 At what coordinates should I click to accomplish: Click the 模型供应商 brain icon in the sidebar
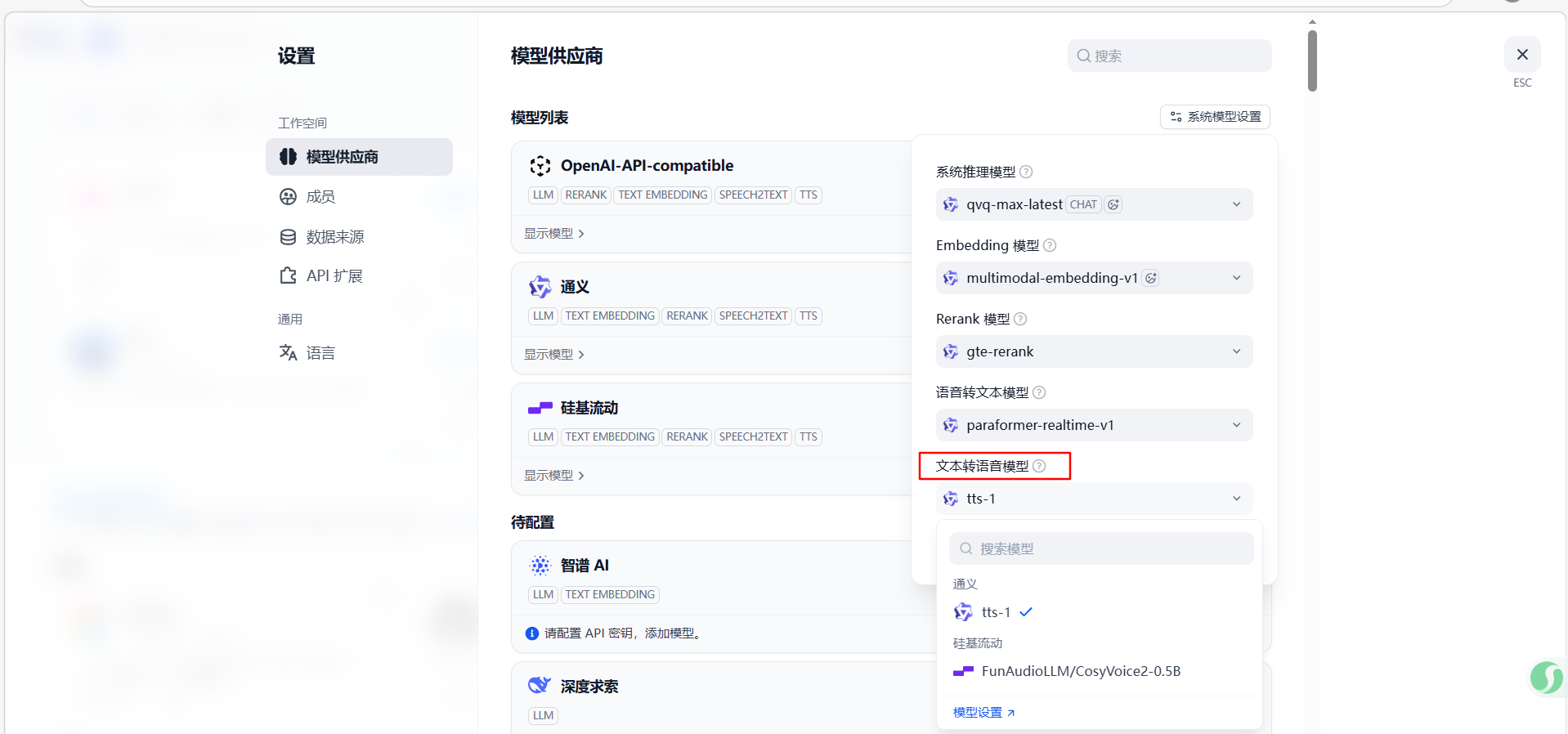pos(288,157)
